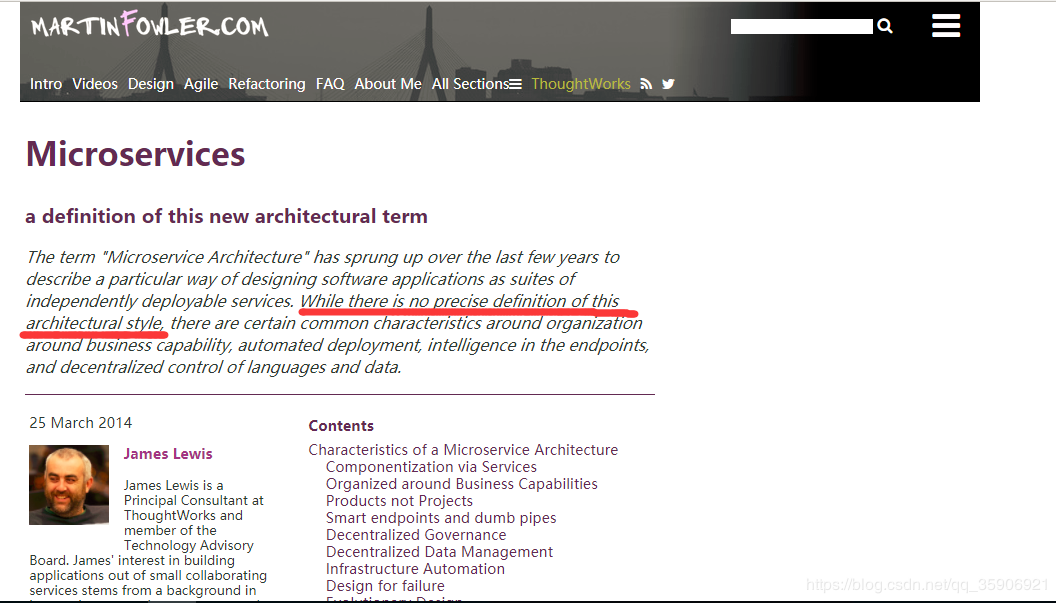The width and height of the screenshot is (1056, 603).
Task: Click into the search input field
Action: pos(801,26)
